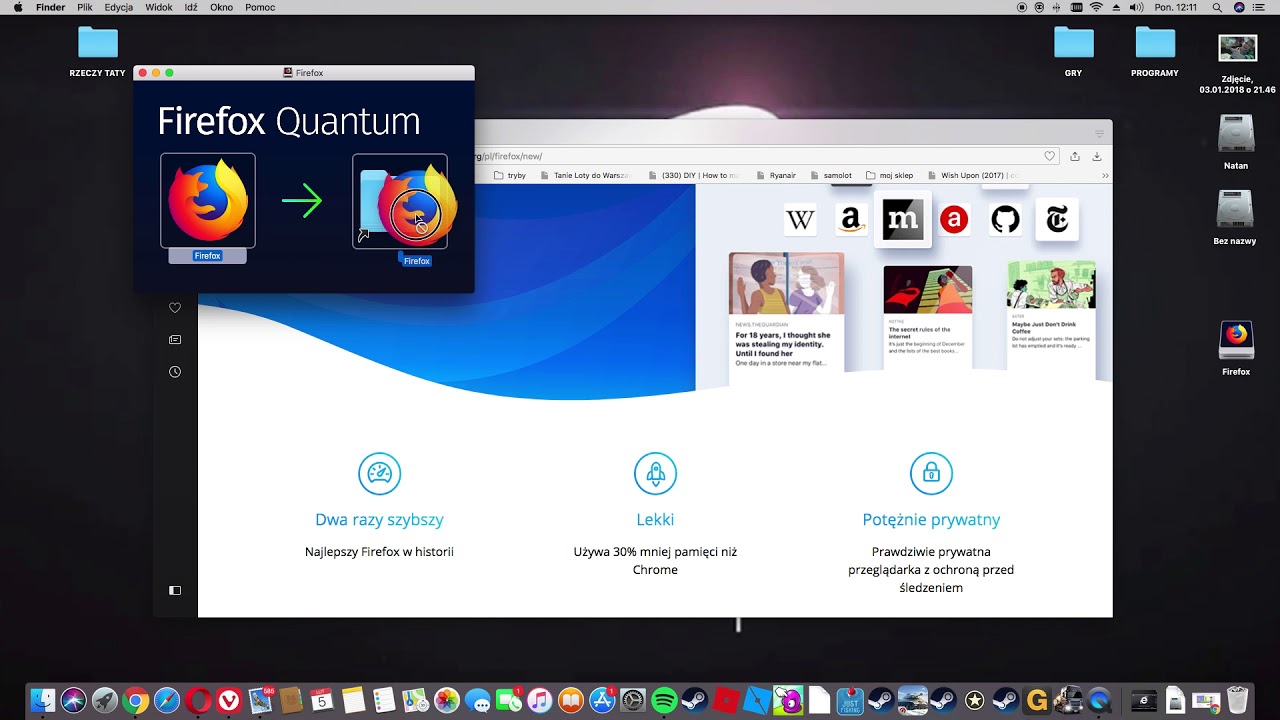The image size is (1280, 720).
Task: Open the Pomoc menu
Action: 260,7
